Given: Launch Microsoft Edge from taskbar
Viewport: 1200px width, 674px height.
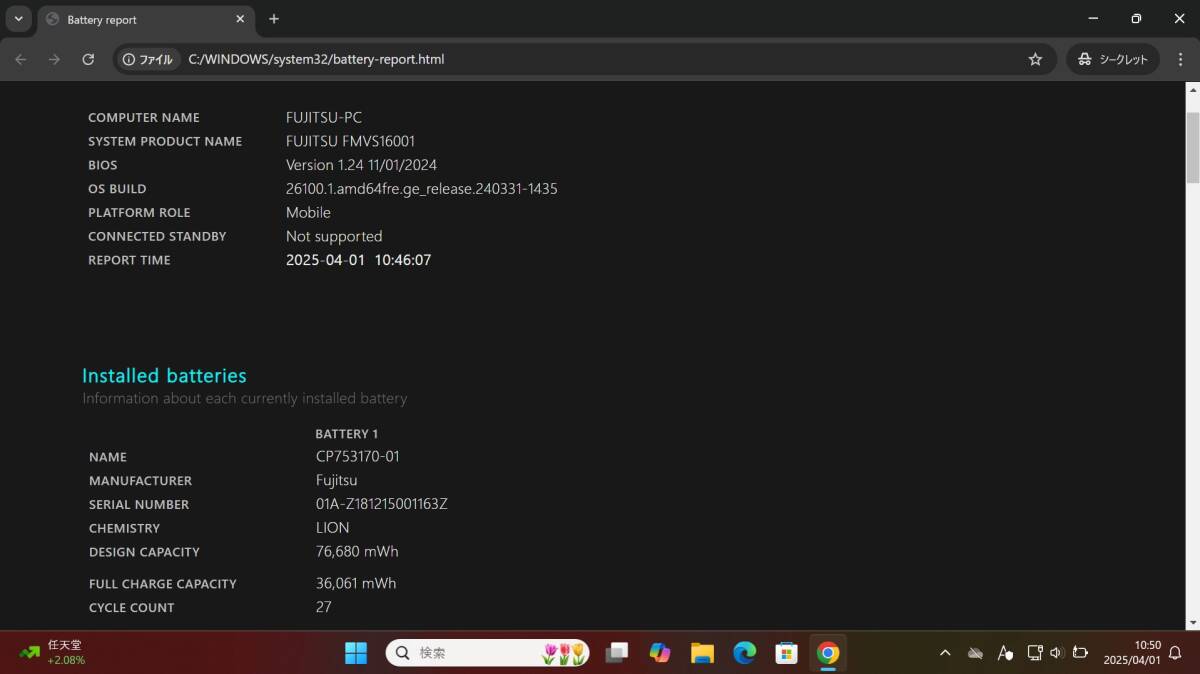Looking at the screenshot, I should coord(744,653).
